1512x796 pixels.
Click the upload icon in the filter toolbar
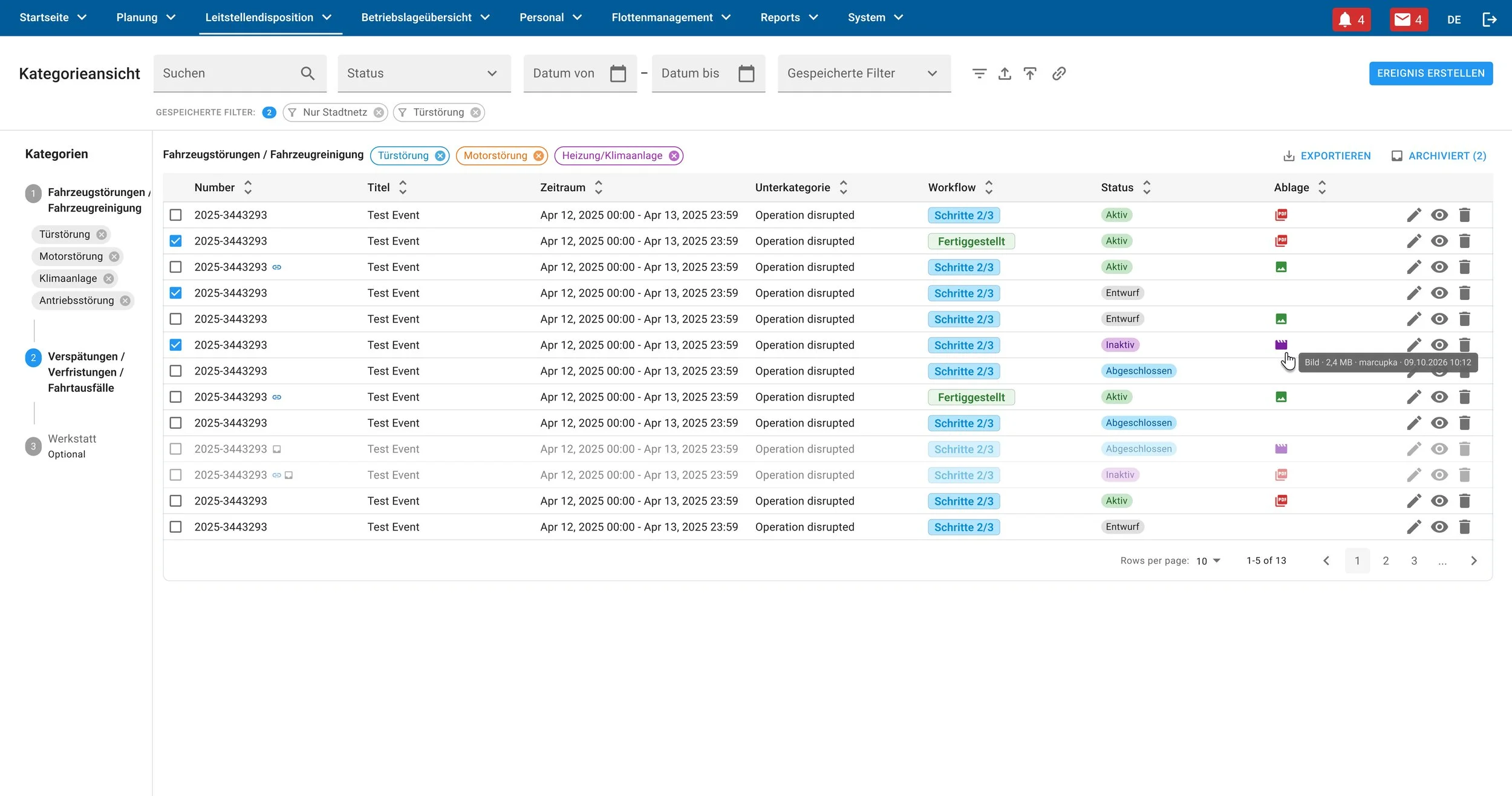point(1005,73)
